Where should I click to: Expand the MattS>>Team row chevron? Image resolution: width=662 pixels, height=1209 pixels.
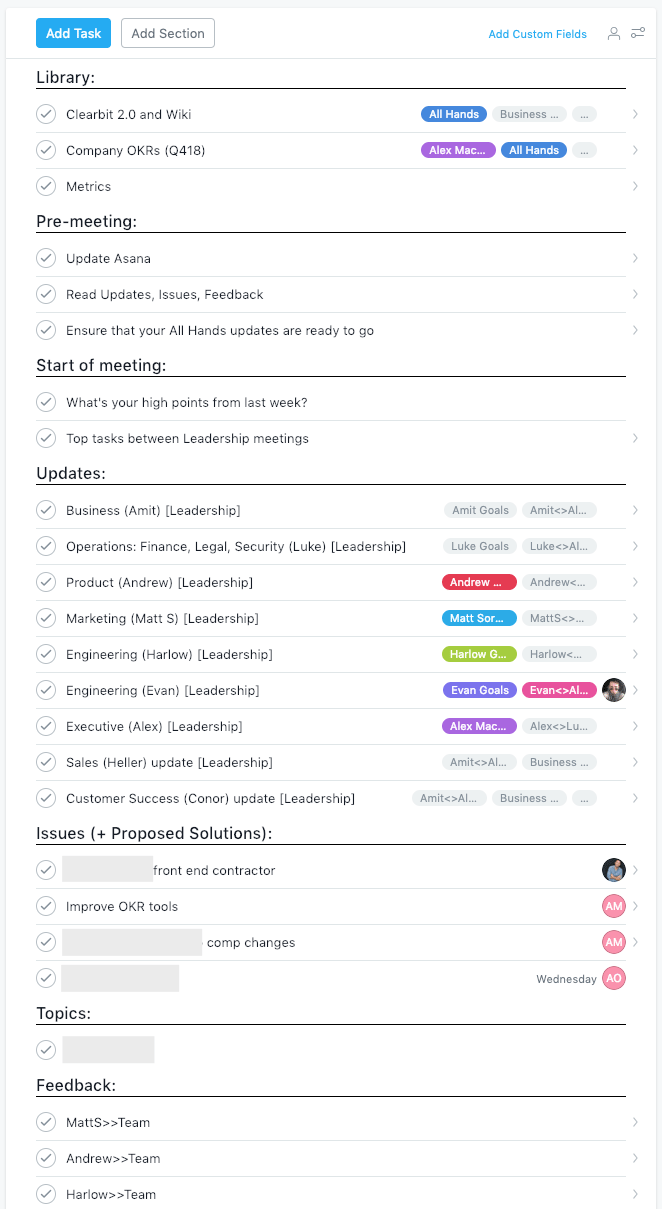(x=635, y=1122)
